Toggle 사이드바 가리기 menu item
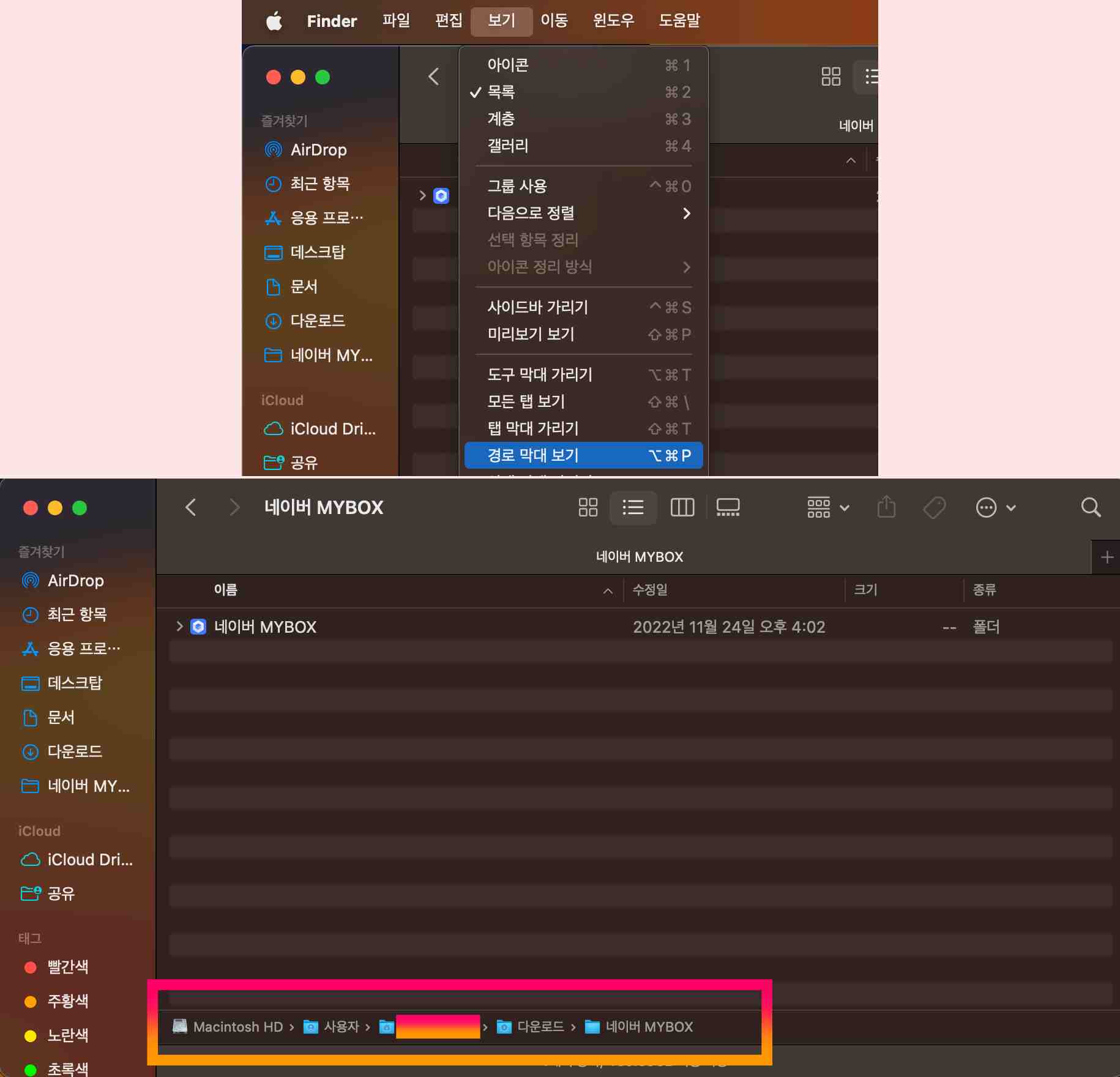1120x1077 pixels. coord(583,307)
